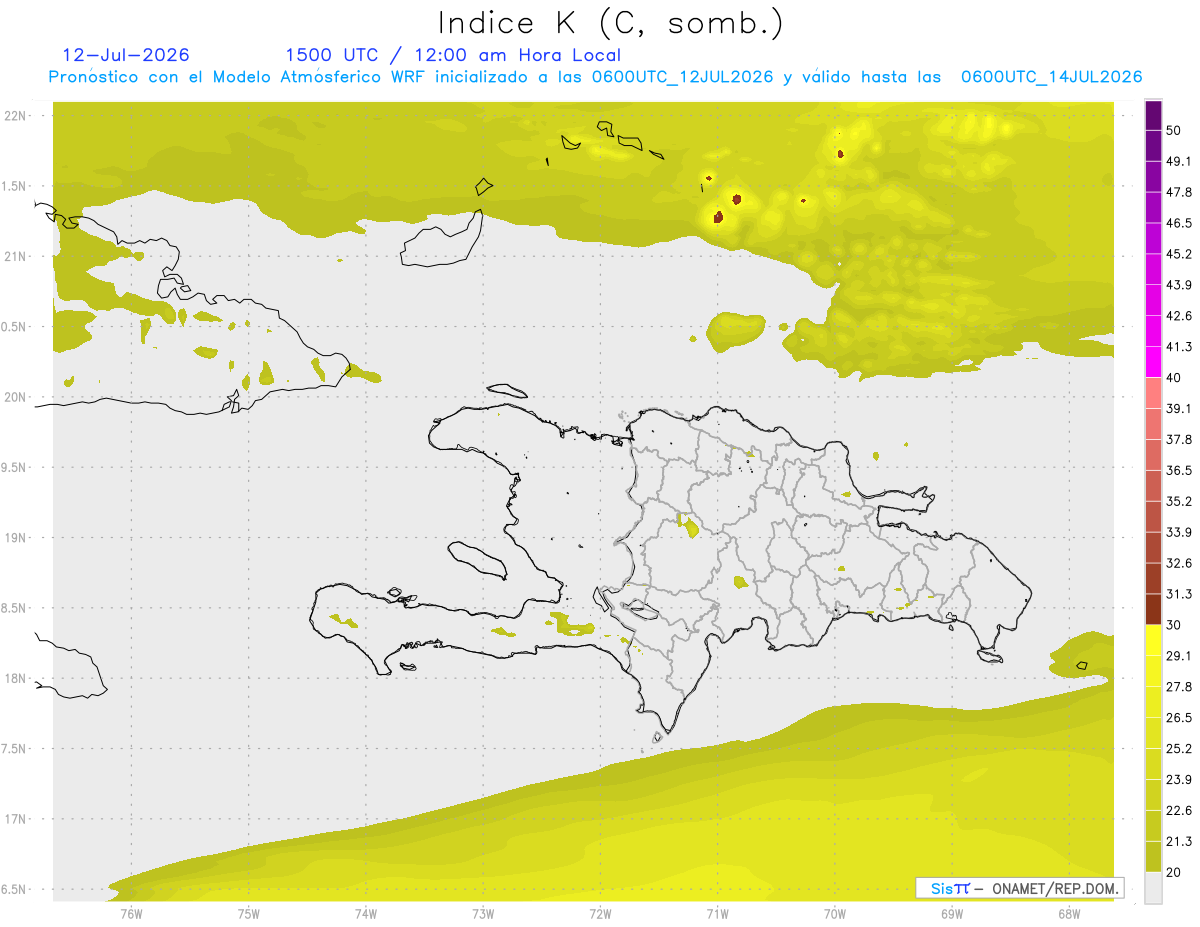Click the valid-until time "0600UTC_14JUL2026"
1200x927 pixels.
(1051, 77)
